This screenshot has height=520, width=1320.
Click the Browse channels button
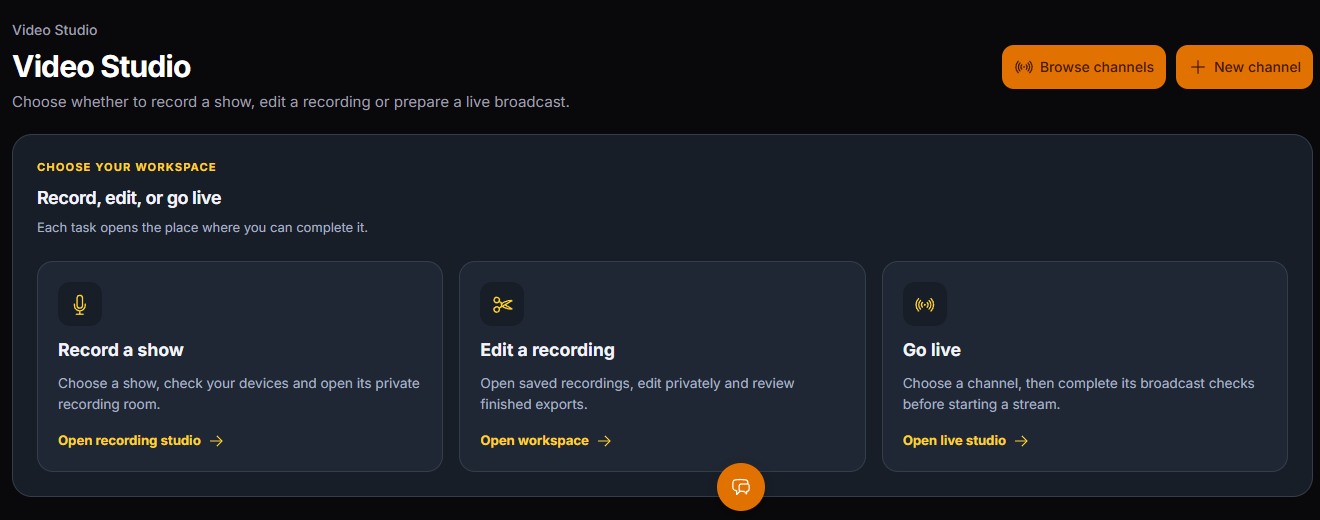[1083, 67]
